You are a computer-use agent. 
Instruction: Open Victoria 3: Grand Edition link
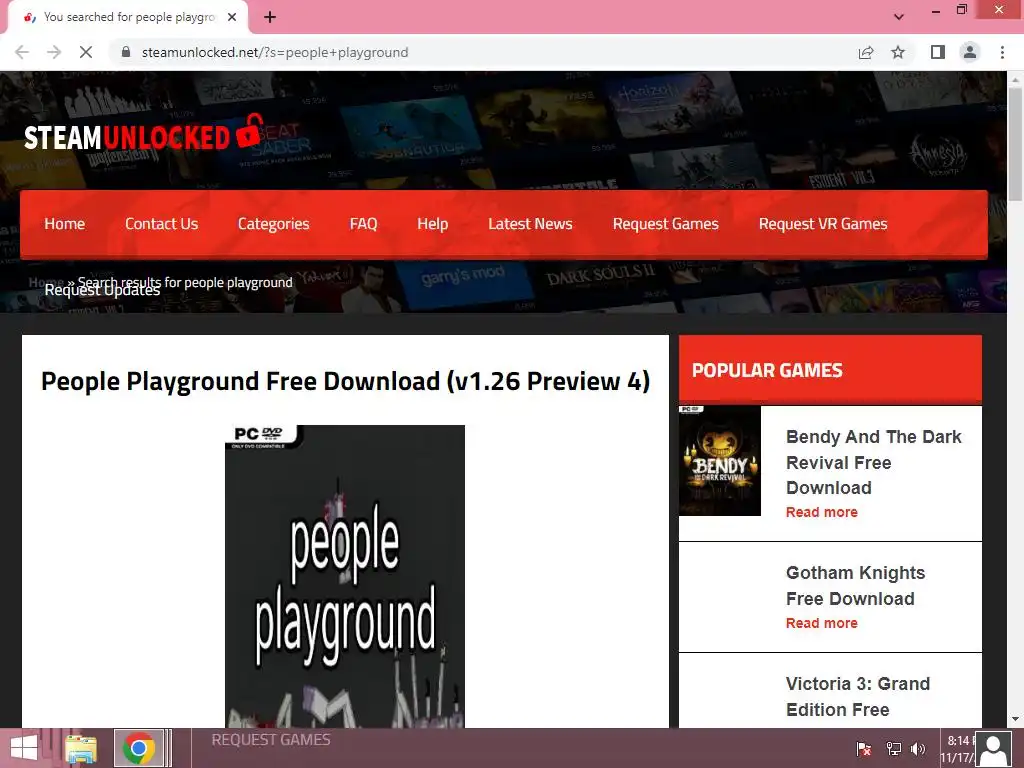(857, 696)
